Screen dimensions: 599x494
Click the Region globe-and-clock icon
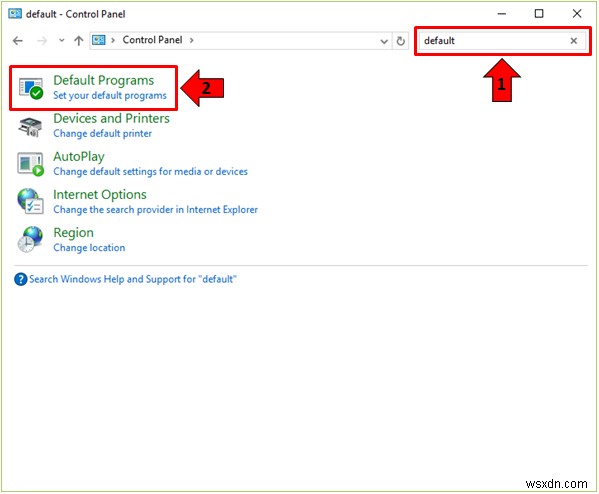coord(30,239)
